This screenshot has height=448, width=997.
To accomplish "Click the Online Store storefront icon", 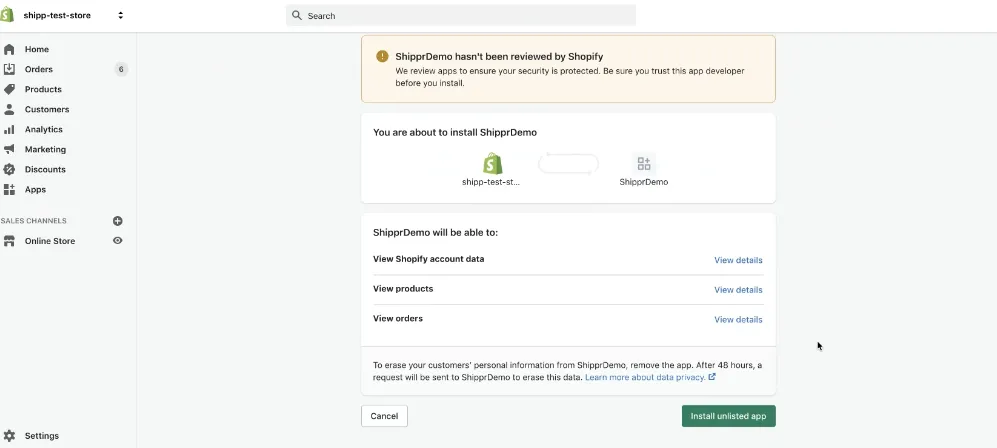I will pos(9,241).
